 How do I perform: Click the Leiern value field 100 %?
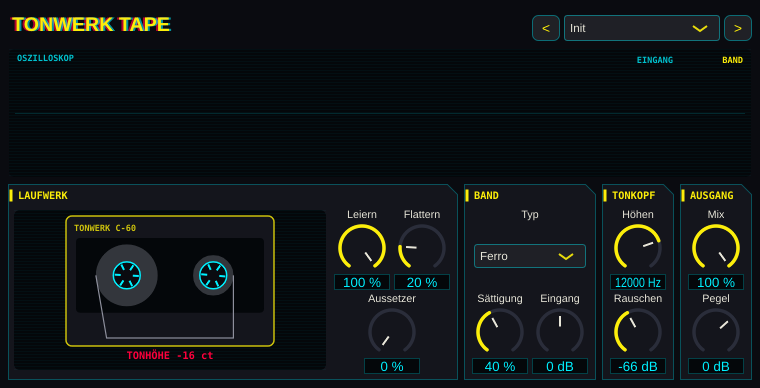[362, 282]
